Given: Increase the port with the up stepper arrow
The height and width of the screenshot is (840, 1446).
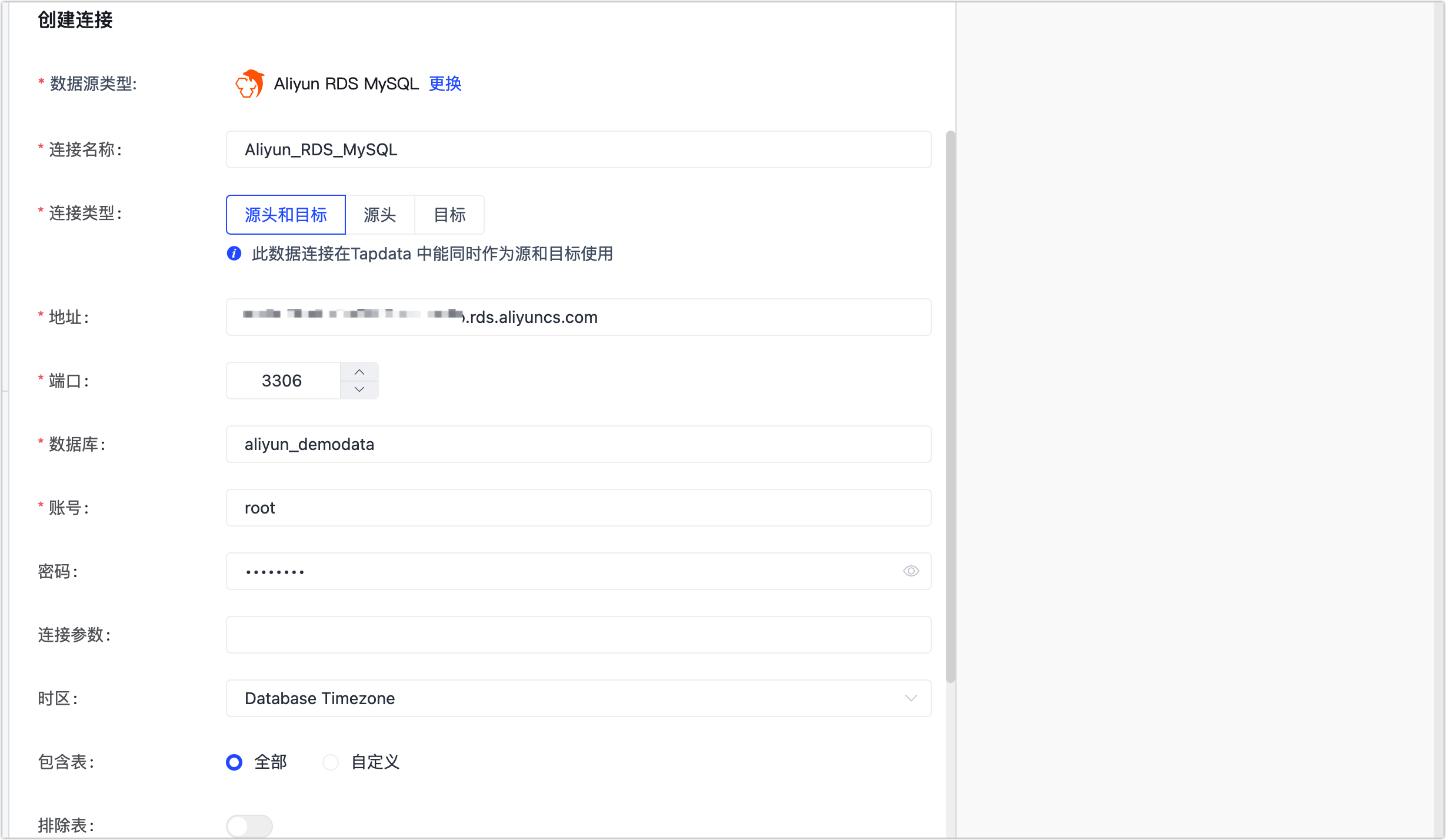Looking at the screenshot, I should tap(359, 372).
